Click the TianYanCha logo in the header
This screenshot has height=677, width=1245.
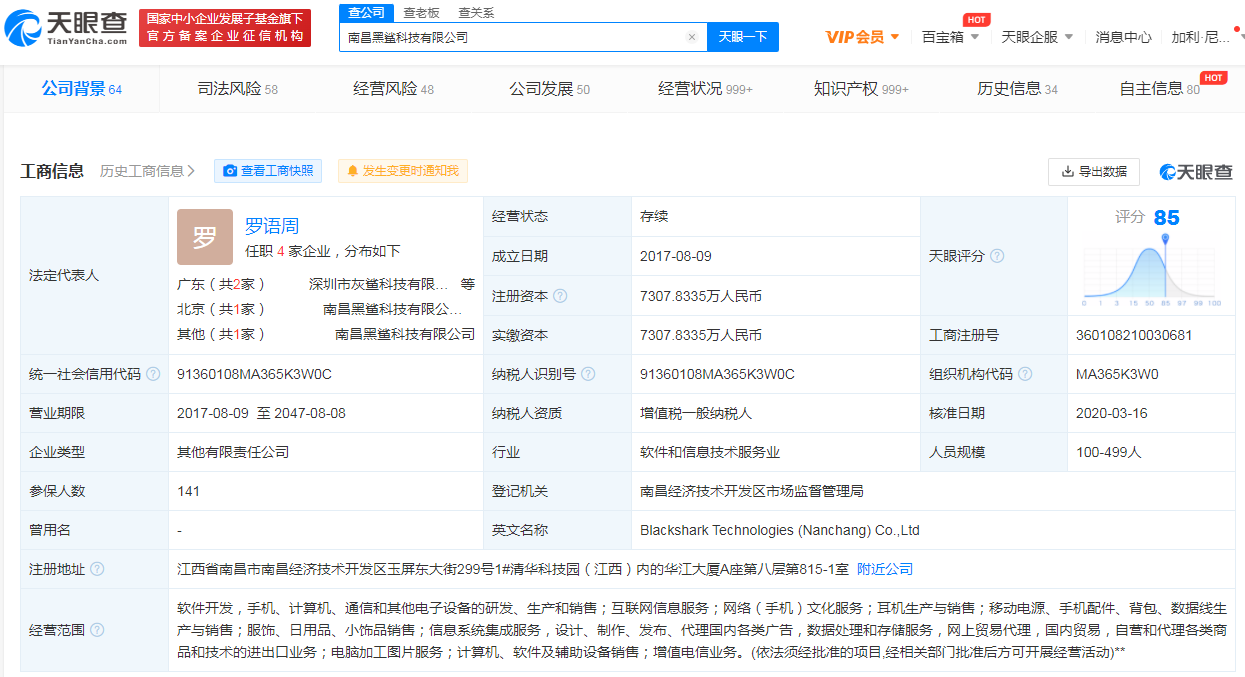(67, 28)
